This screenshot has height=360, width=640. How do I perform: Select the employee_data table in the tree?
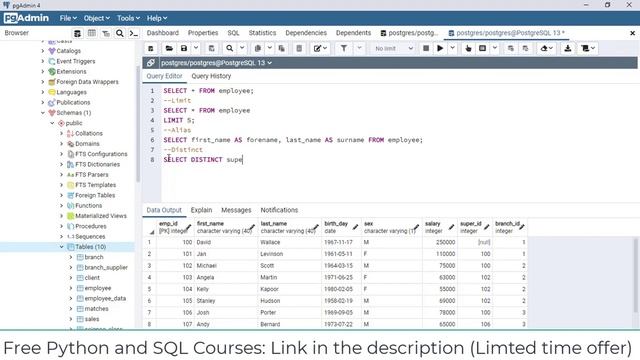pos(105,299)
